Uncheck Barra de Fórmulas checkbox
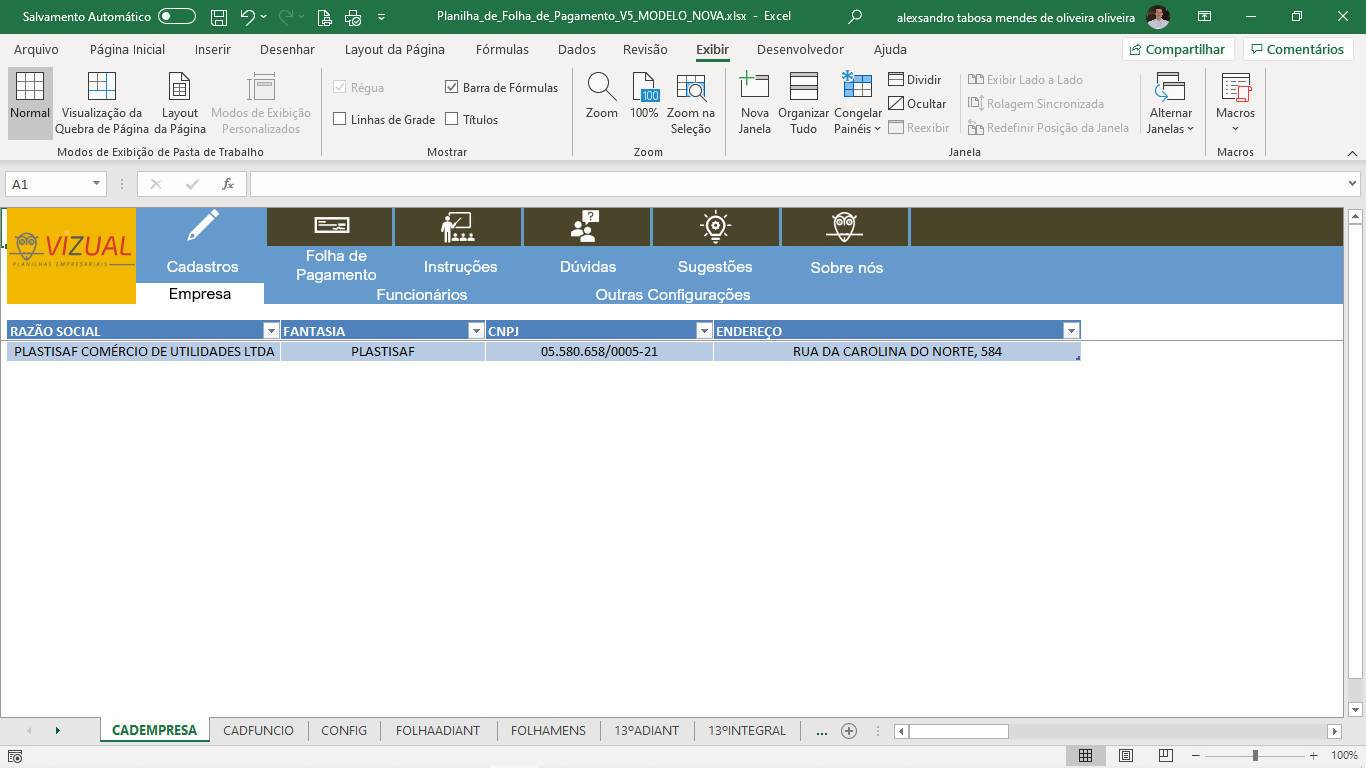Viewport: 1366px width, 768px height. tap(452, 88)
